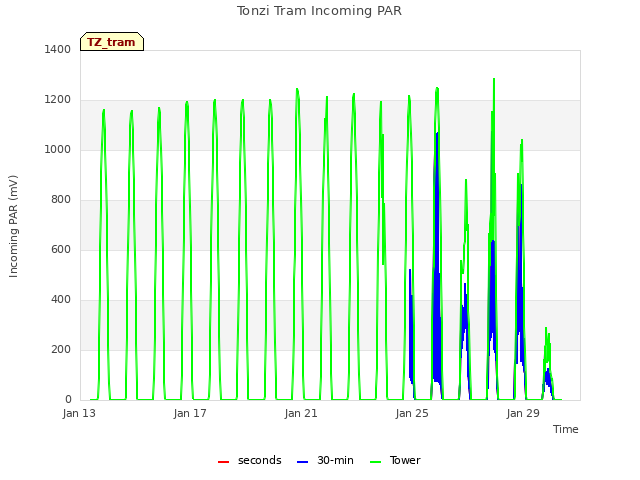Screen dimensions: 640x480
Task: Click the TZ_tram label tag
Action: (x=112, y=42)
